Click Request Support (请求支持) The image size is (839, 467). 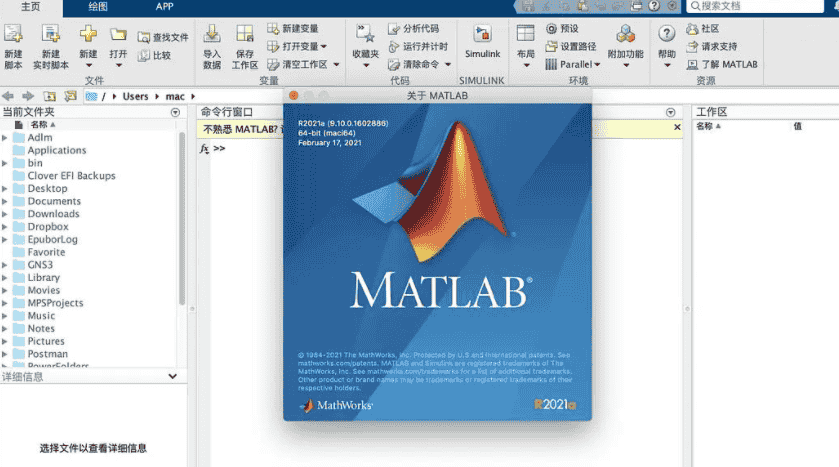tap(712, 47)
